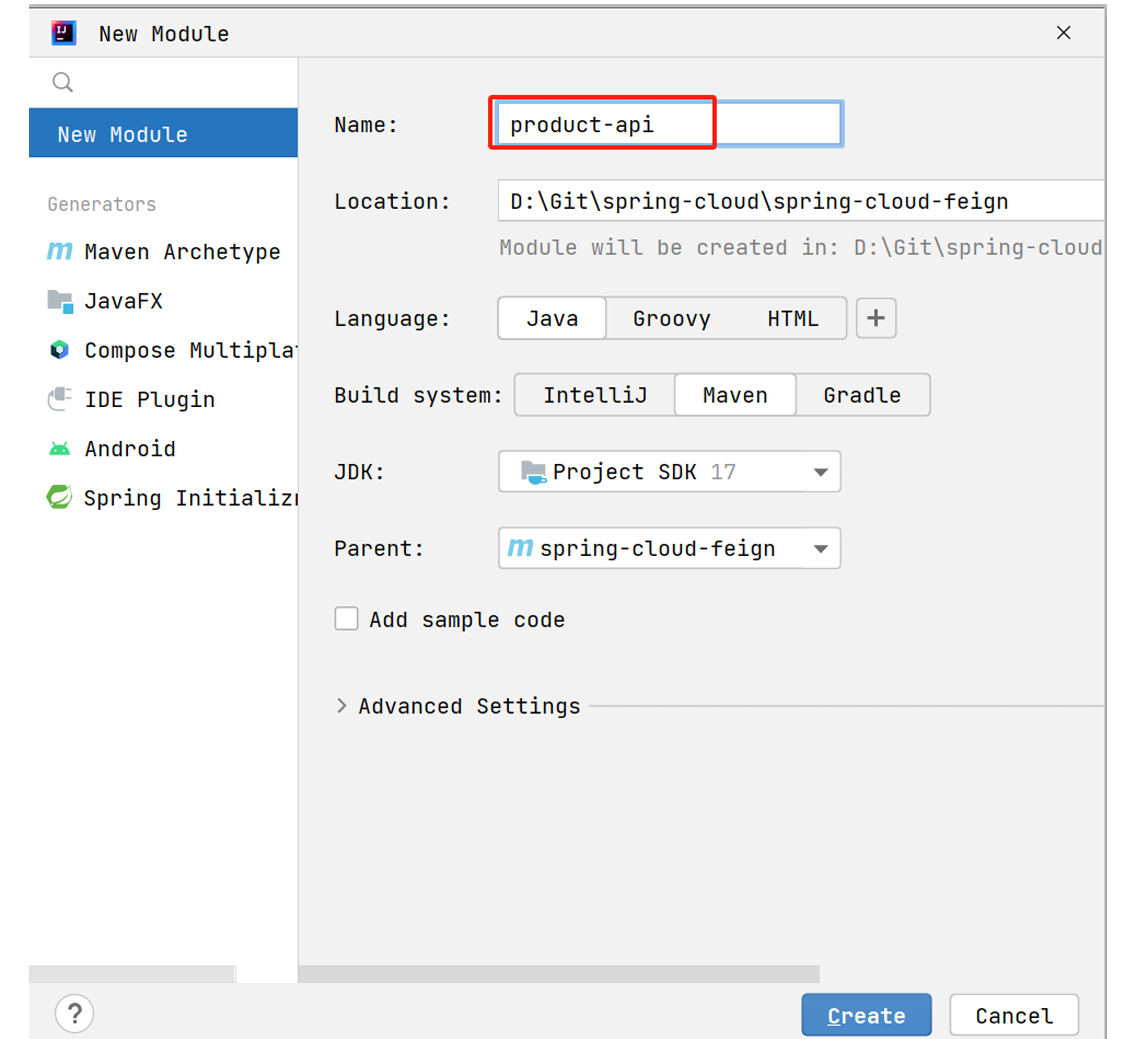Viewport: 1135px width, 1039px height.
Task: Select HTML language option
Action: [793, 319]
